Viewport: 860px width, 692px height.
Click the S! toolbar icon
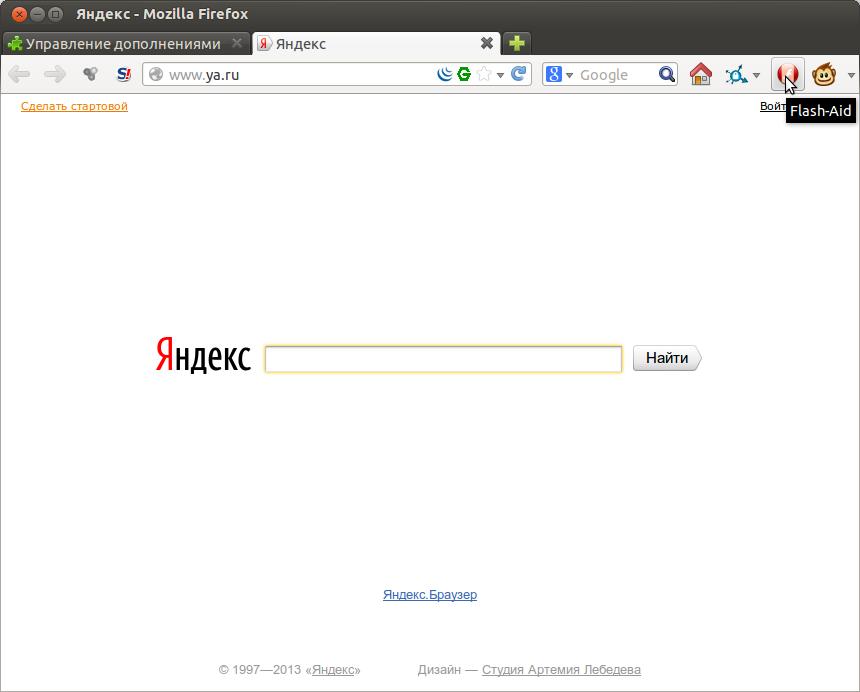124,74
